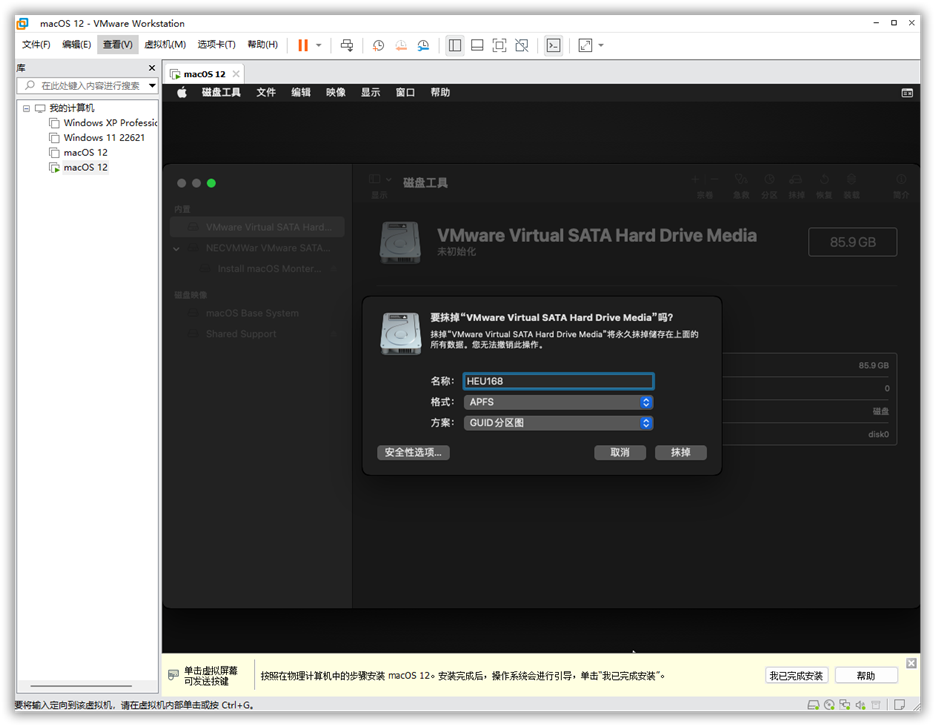Click Send Ctrl+Alt+Del icon in VMware toolbar
The height and width of the screenshot is (726, 935).
tap(346, 45)
